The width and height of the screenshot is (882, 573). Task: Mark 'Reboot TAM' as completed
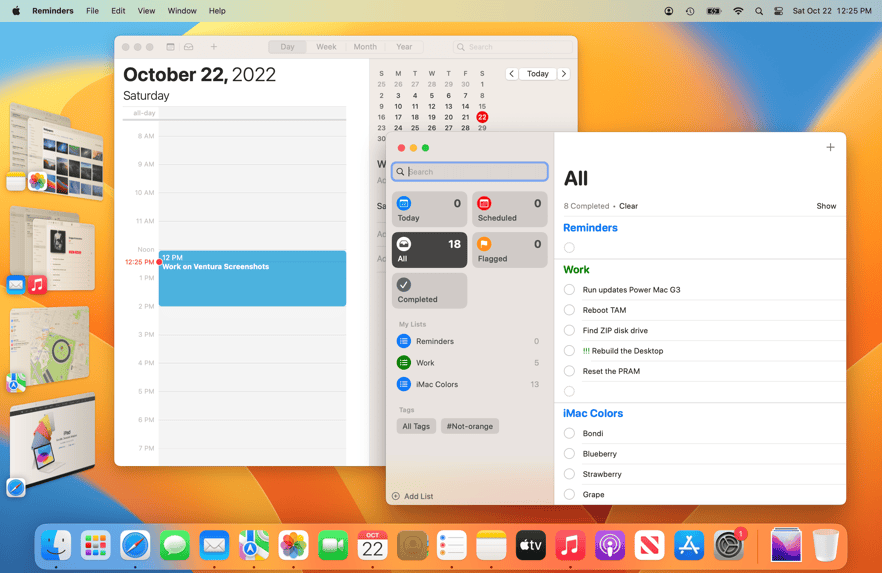(x=569, y=310)
